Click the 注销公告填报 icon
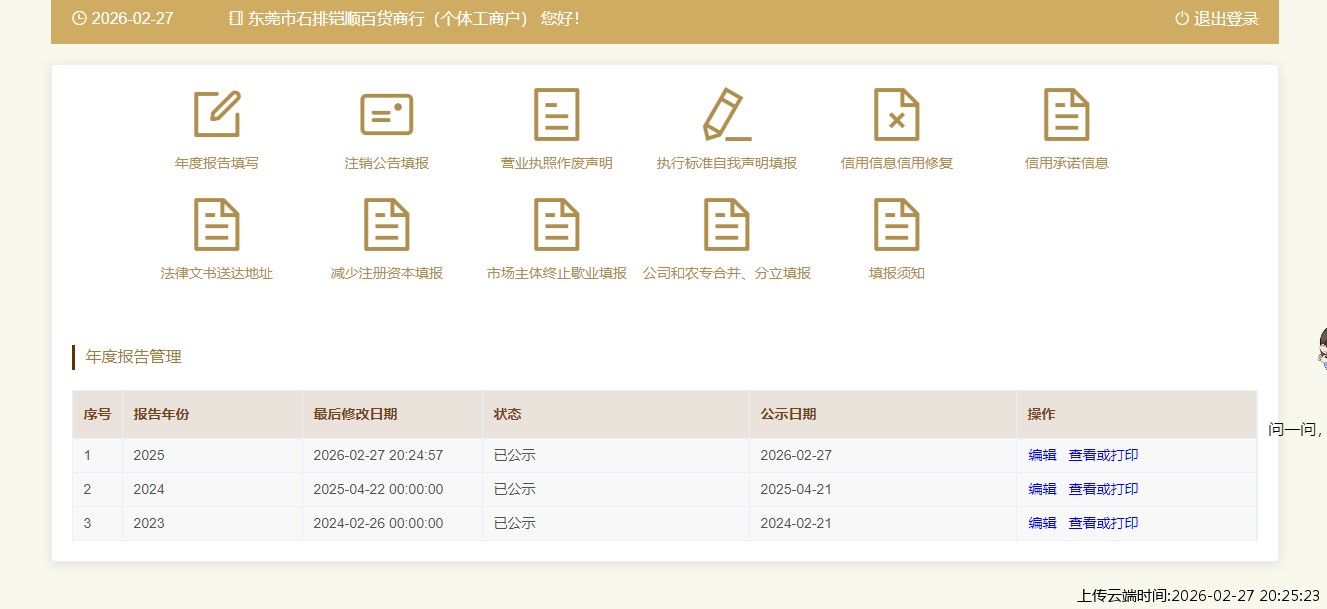This screenshot has height=609, width=1327. pyautogui.click(x=387, y=114)
